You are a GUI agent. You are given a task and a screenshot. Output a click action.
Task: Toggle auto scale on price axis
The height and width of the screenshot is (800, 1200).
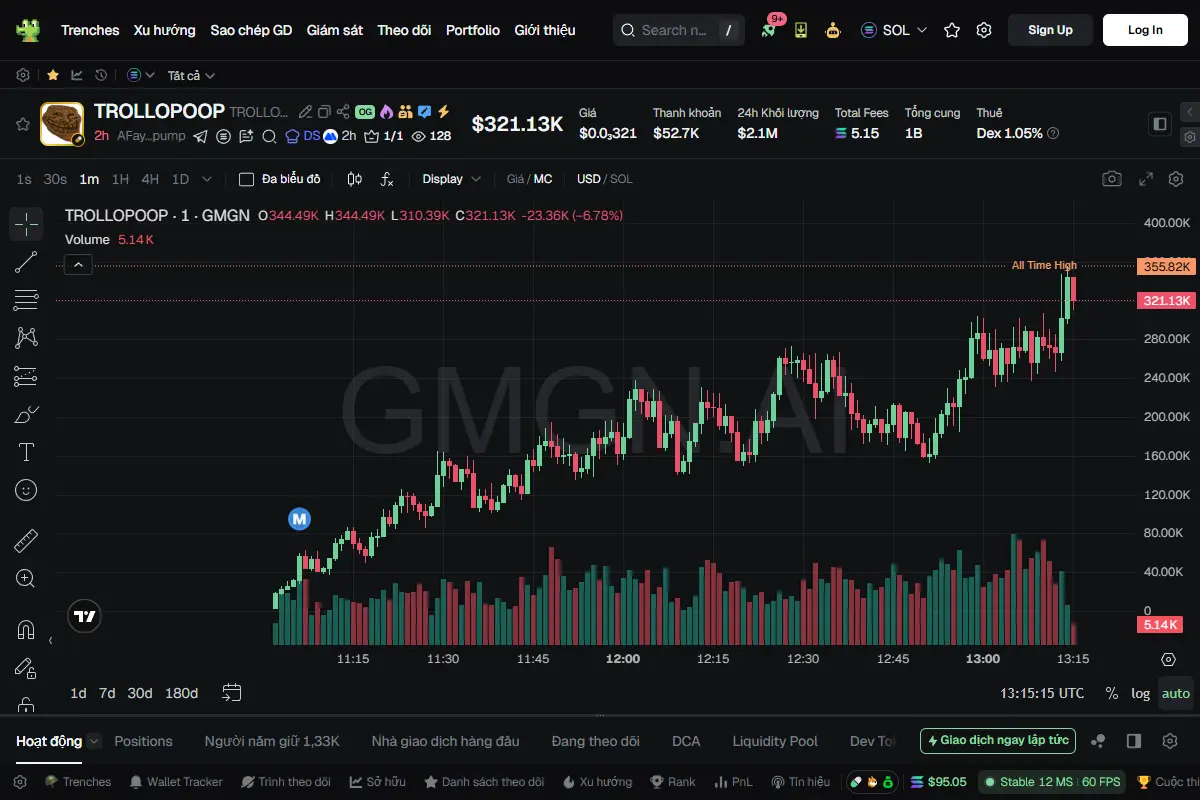(x=1176, y=693)
